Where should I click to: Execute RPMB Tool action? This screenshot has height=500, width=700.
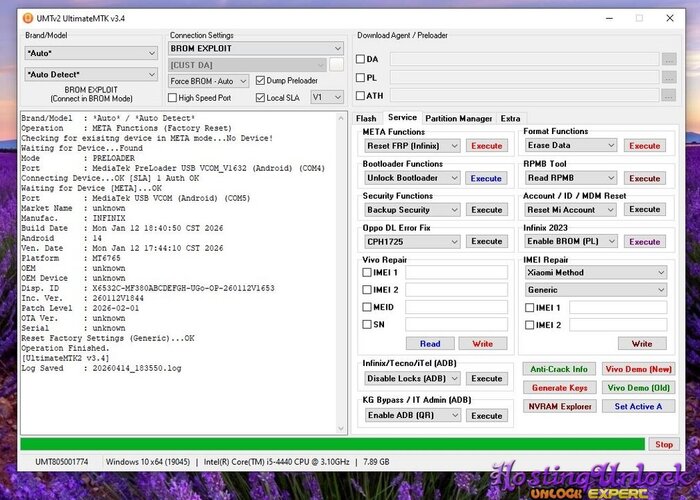pos(645,178)
